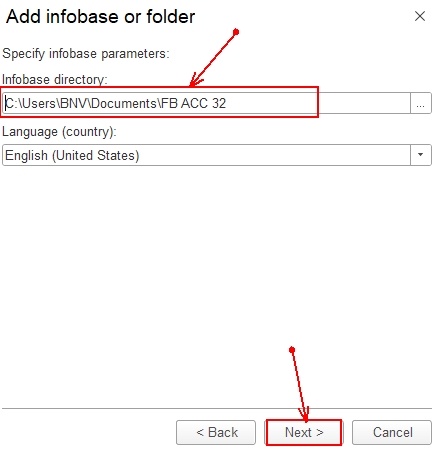Click inside the Infobase directory path field
Image resolution: width=439 pixels, height=454 pixels.
click(207, 103)
